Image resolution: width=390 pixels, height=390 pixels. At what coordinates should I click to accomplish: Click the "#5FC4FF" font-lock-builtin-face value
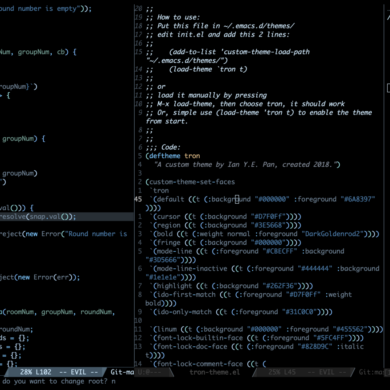click(330, 338)
